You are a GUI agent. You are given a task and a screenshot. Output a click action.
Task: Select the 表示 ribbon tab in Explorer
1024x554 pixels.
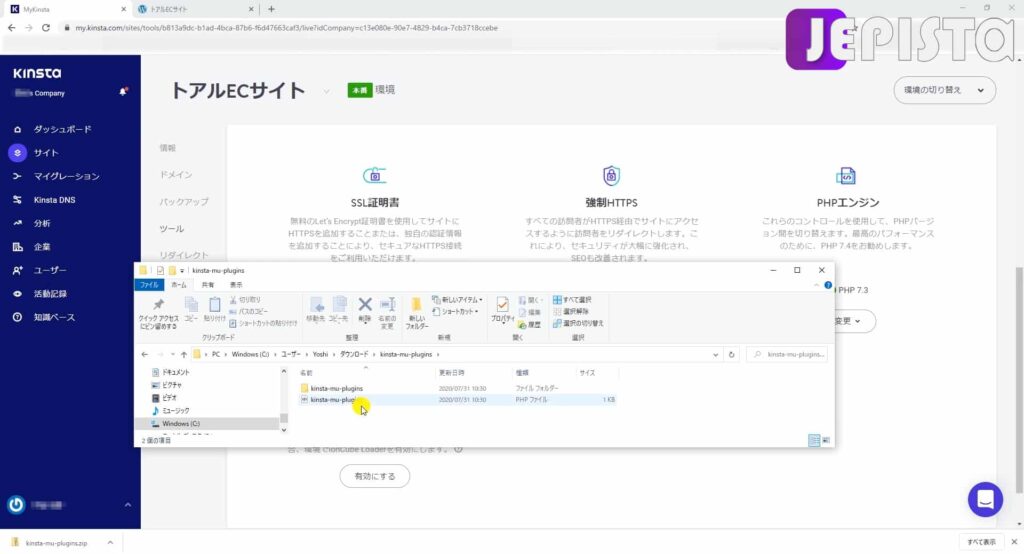click(236, 285)
